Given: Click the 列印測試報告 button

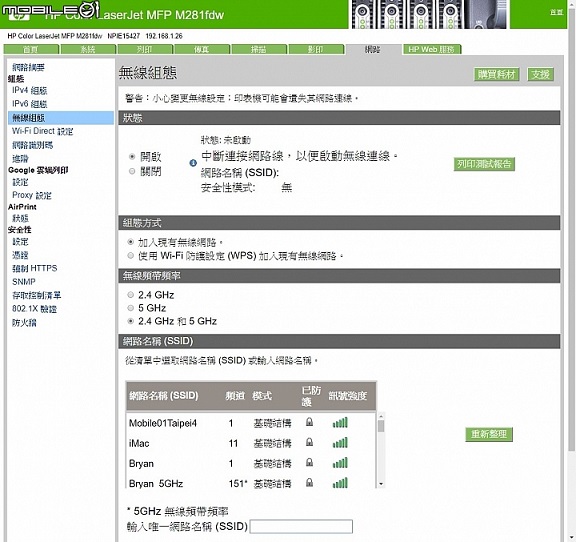Looking at the screenshot, I should click(x=484, y=164).
